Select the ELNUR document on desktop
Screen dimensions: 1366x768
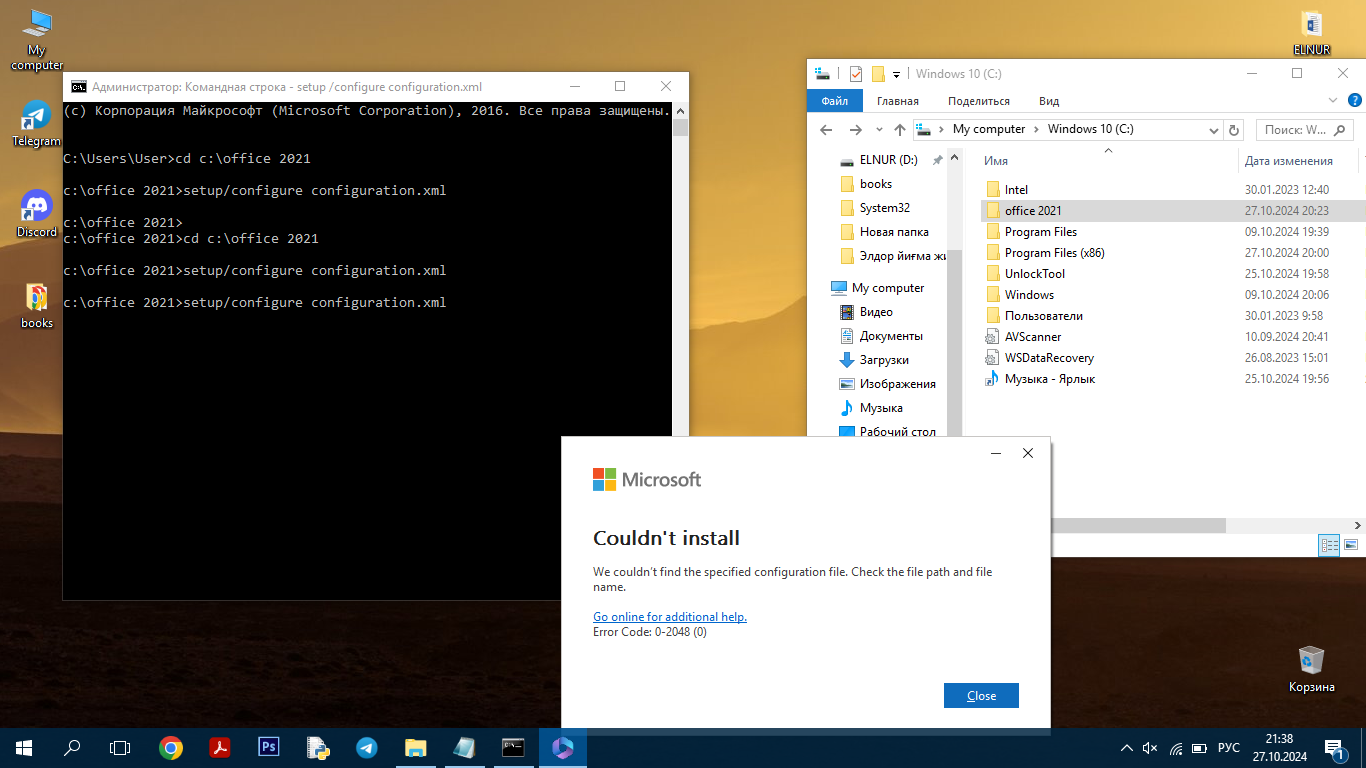pyautogui.click(x=1313, y=32)
